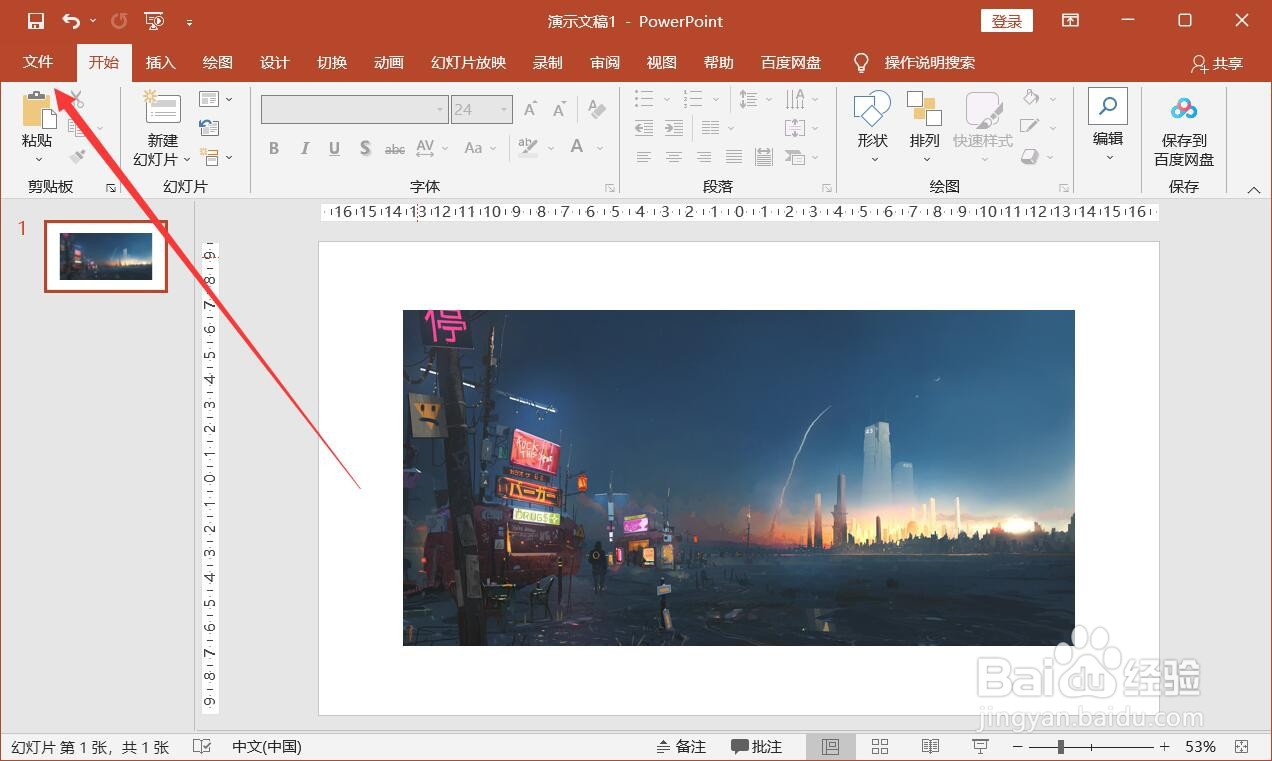Screen dimensions: 1272x761
Task: Open the font size 24 dropdown
Action: coord(504,110)
